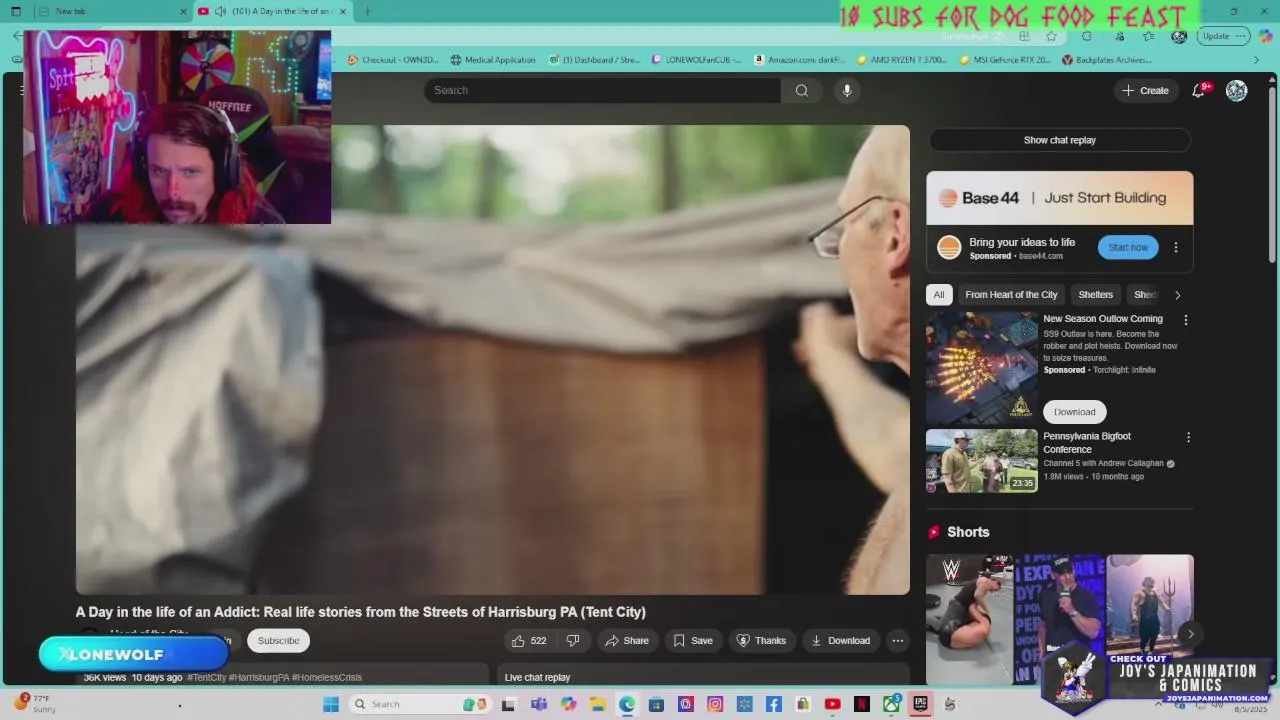Open Netflix from taskbar
Image resolution: width=1280 pixels, height=720 pixels.
click(x=862, y=704)
